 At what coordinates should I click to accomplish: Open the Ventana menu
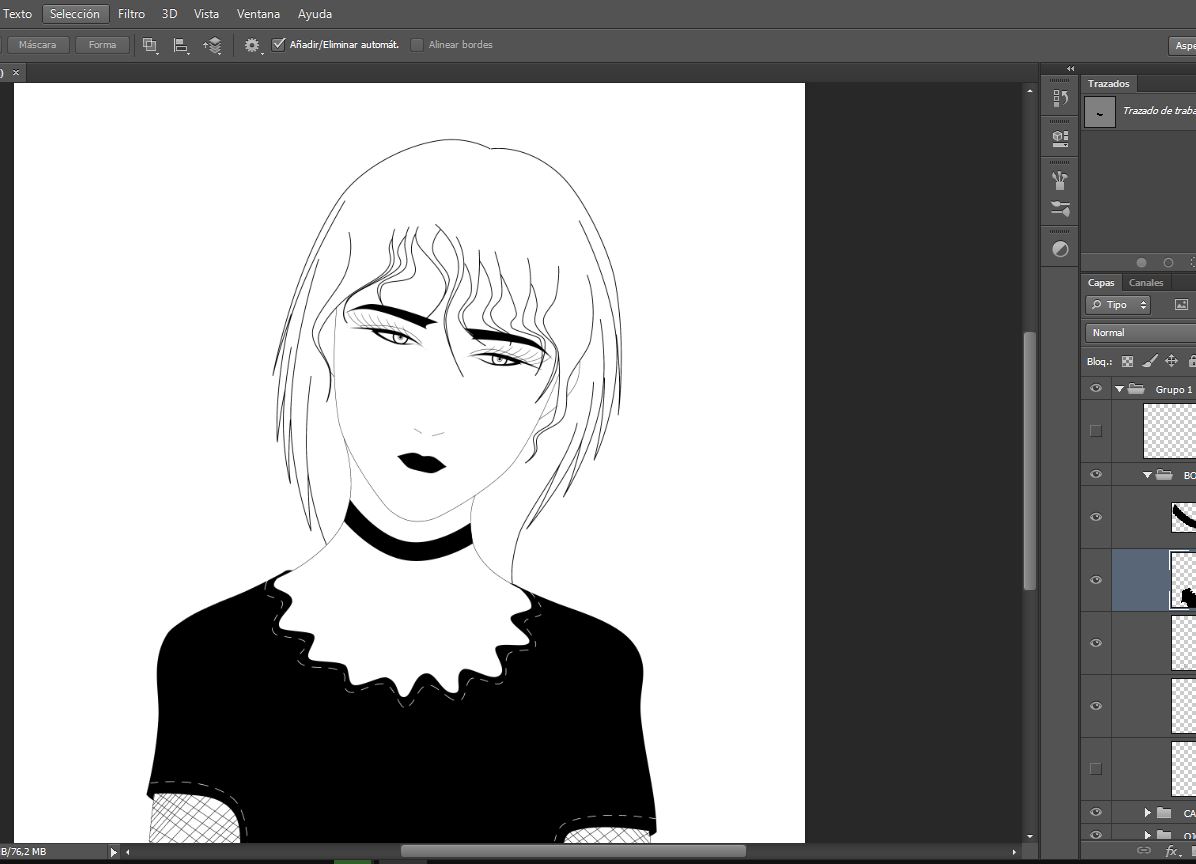click(258, 14)
